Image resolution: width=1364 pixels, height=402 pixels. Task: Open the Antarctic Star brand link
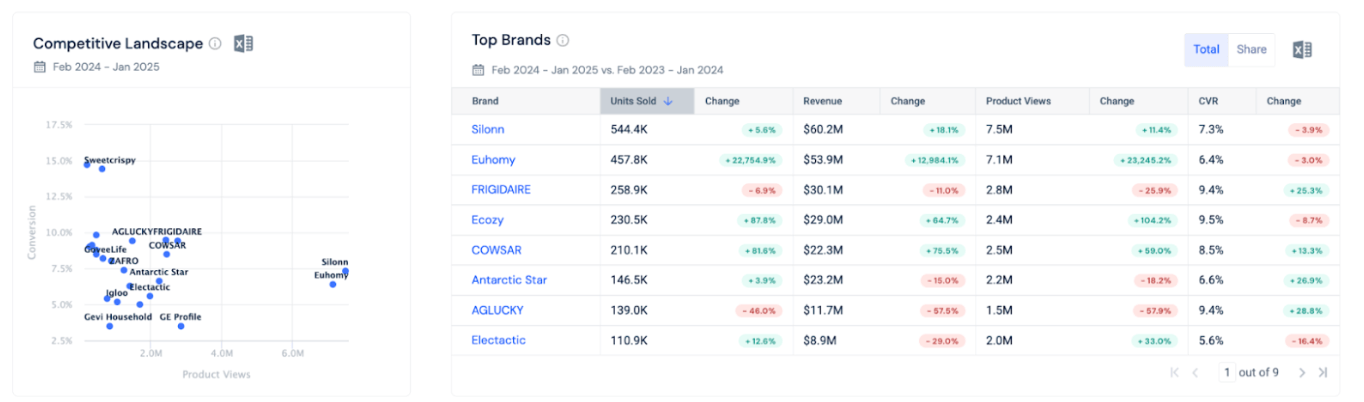(x=509, y=280)
